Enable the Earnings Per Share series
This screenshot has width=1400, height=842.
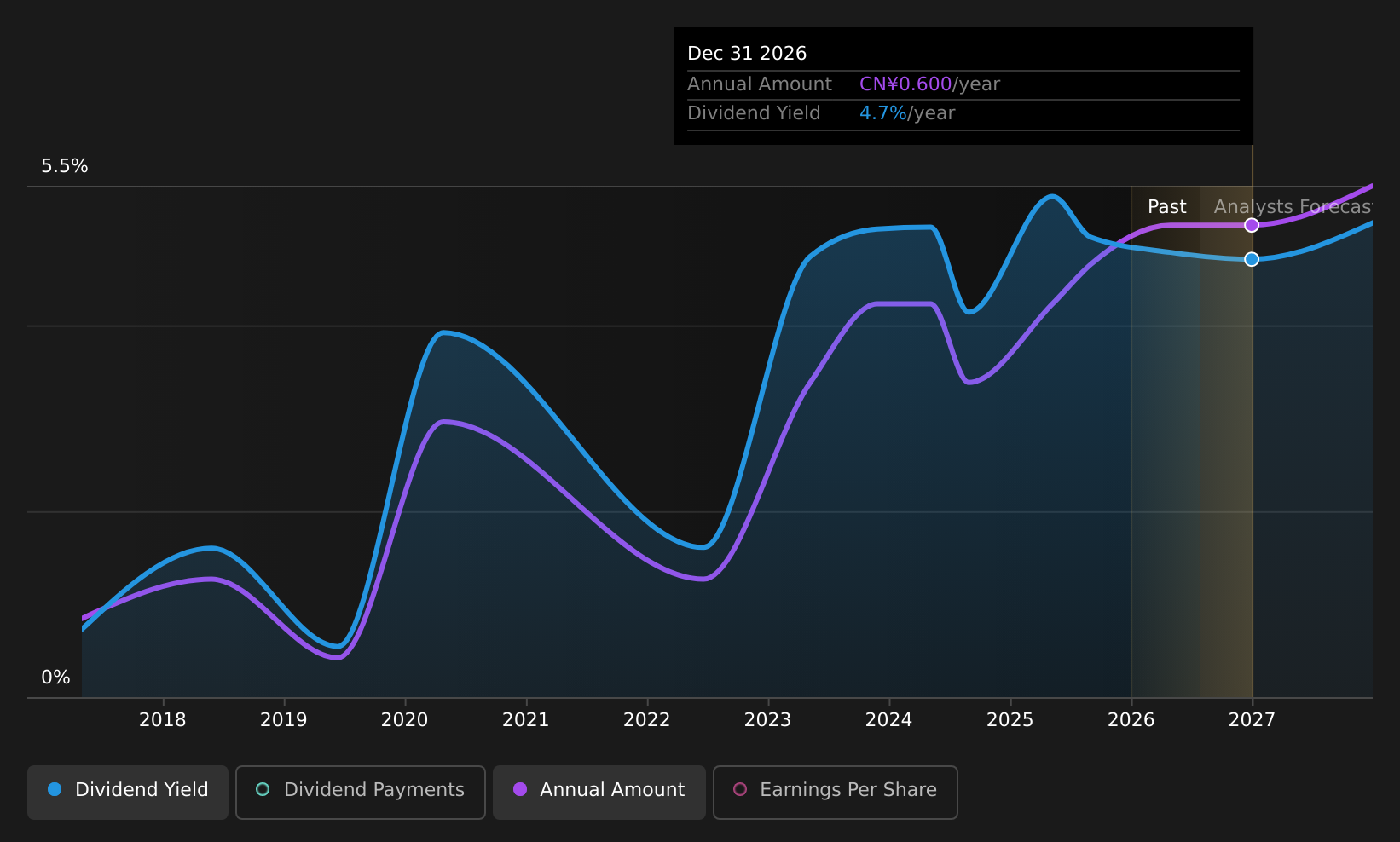836,793
